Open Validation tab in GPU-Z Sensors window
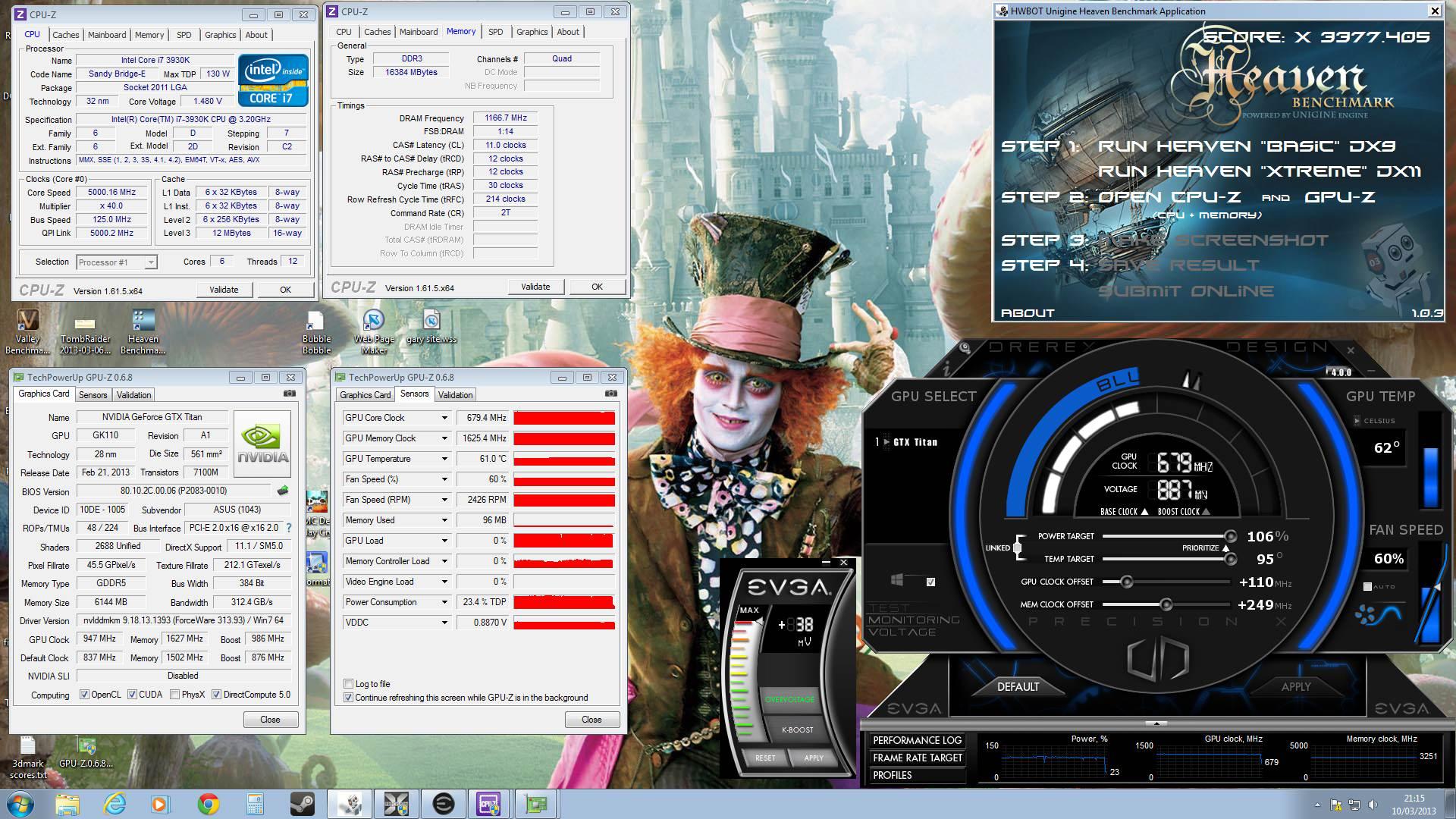 coord(455,395)
